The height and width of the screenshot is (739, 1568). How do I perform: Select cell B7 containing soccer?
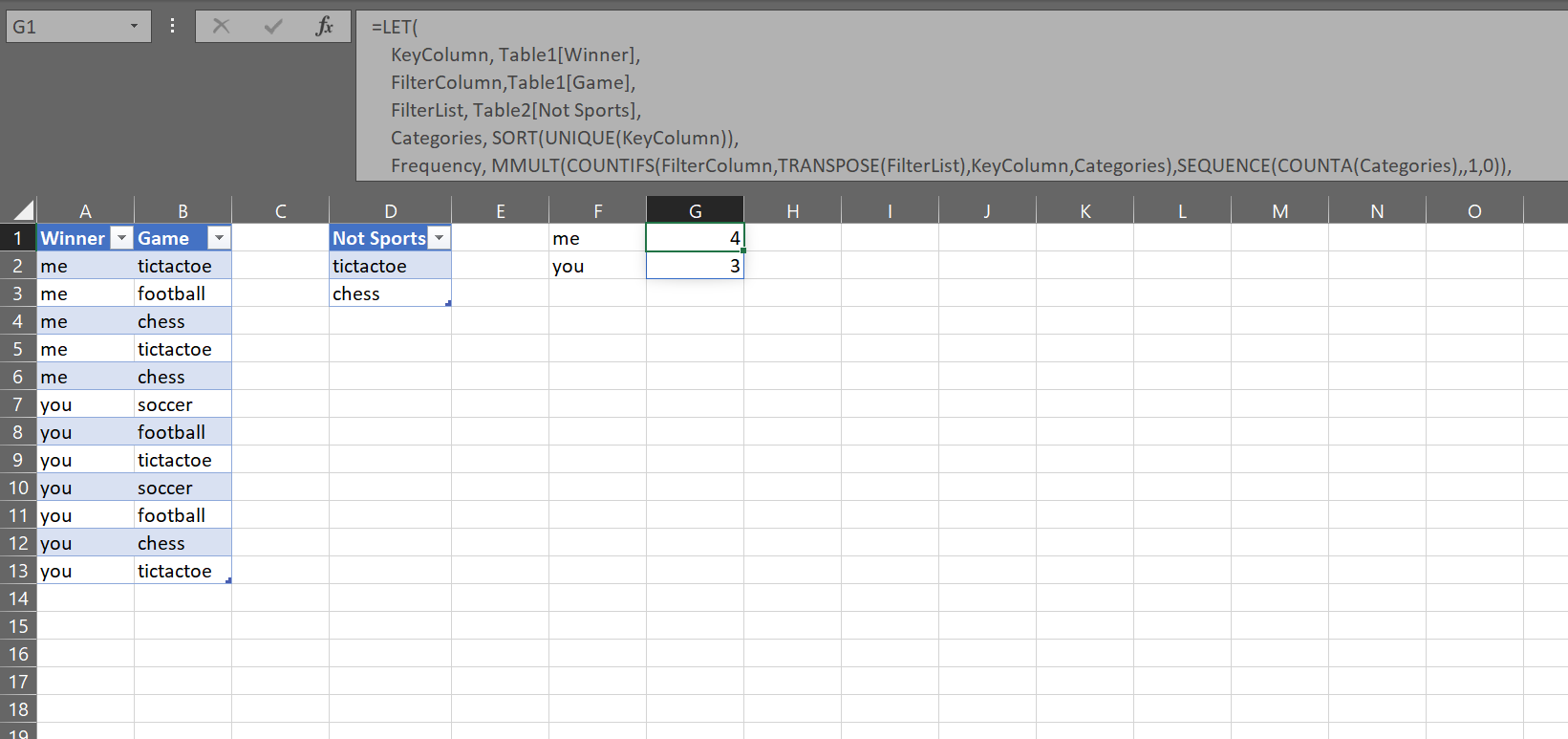(x=183, y=404)
